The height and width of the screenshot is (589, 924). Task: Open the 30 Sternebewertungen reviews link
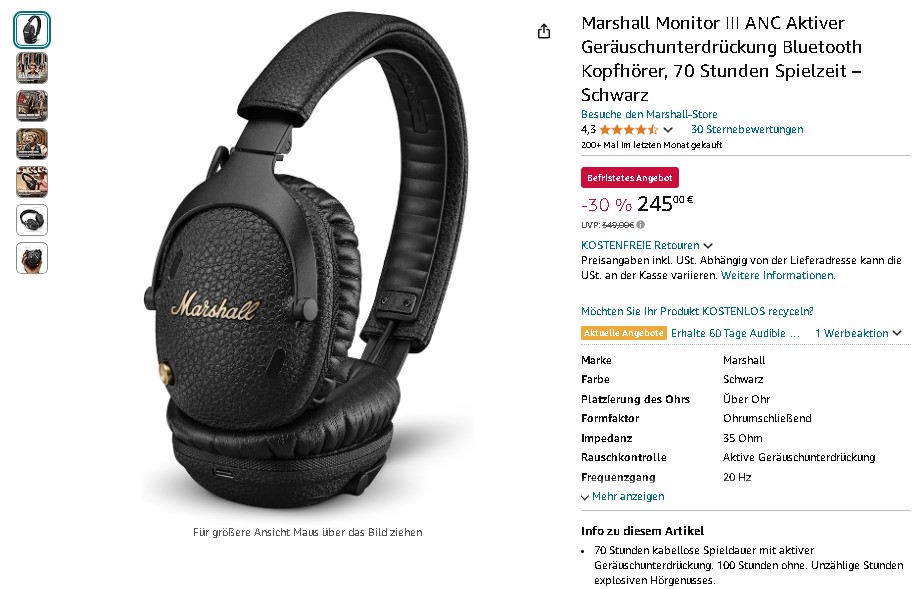[x=747, y=129]
